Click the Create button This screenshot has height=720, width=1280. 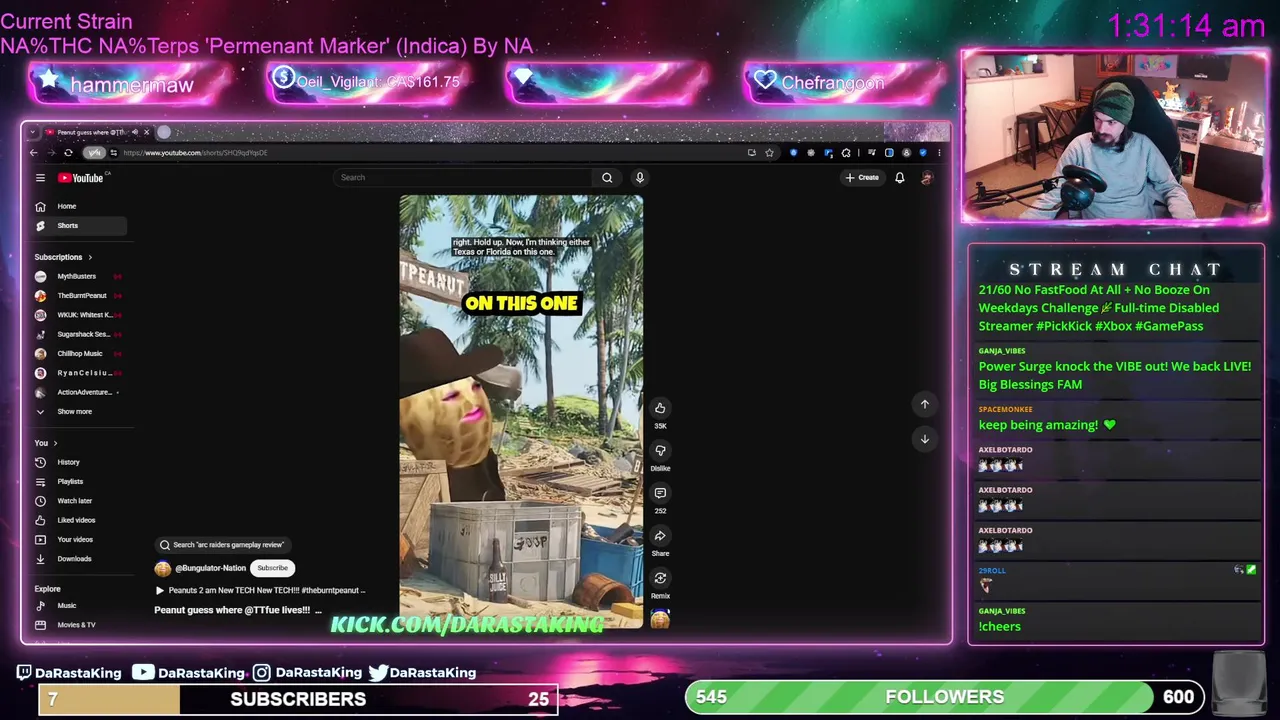(x=862, y=178)
